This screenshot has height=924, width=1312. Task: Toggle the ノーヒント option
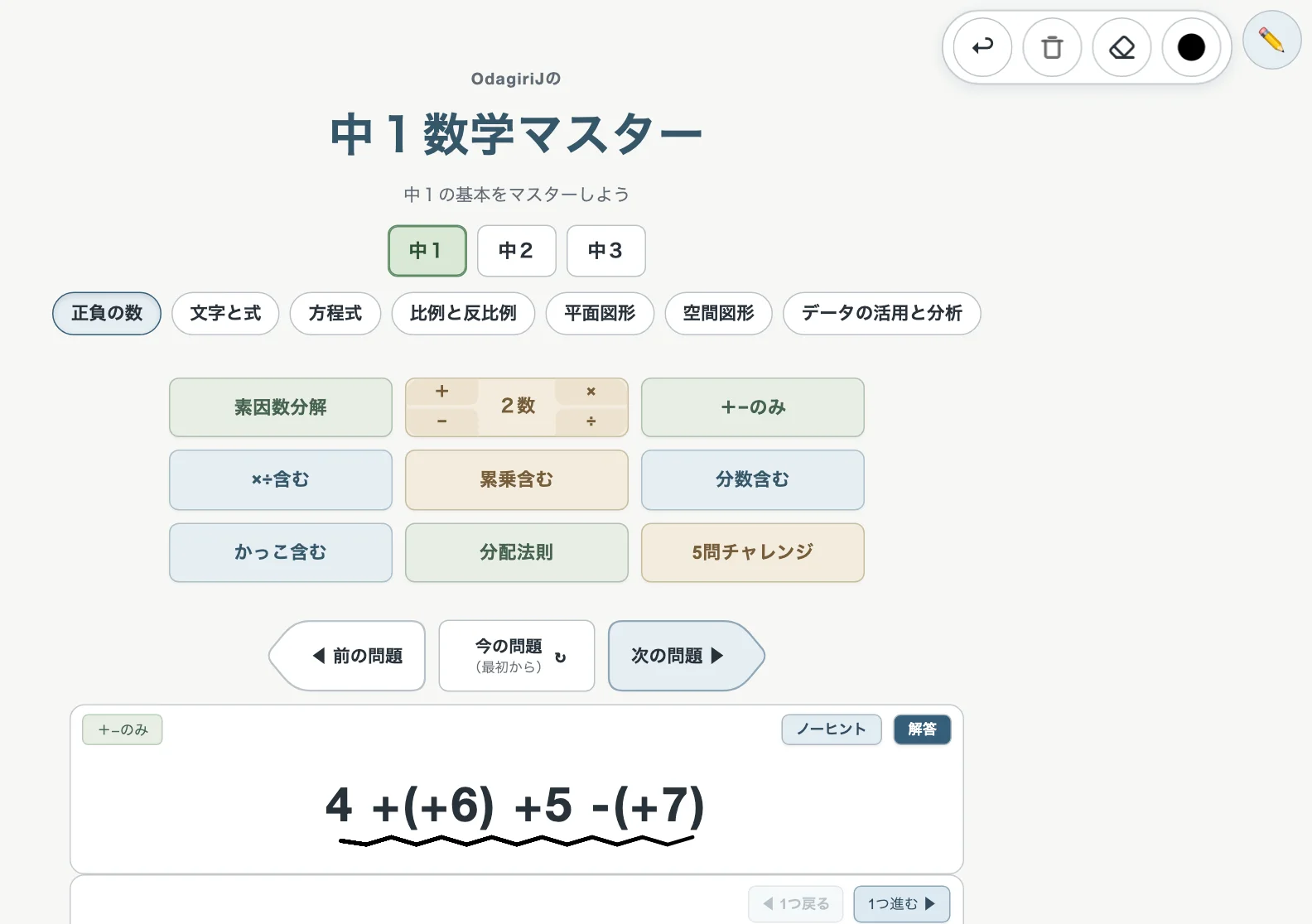[832, 729]
